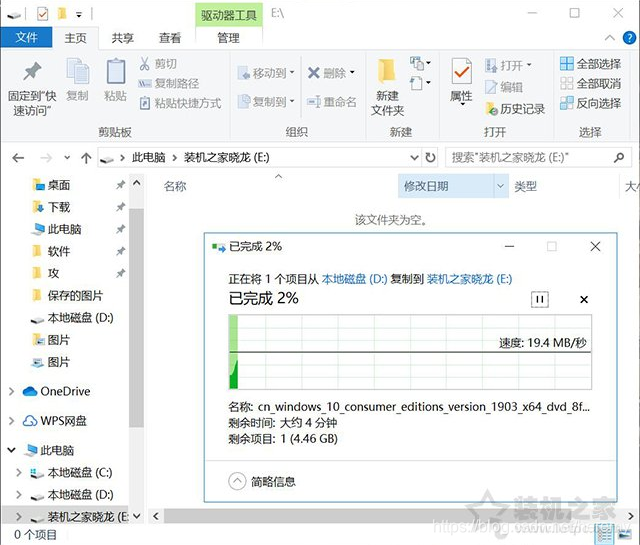Screen dimensions: 640x545
Task: Click the Paste icon in ribbon
Action: point(115,73)
